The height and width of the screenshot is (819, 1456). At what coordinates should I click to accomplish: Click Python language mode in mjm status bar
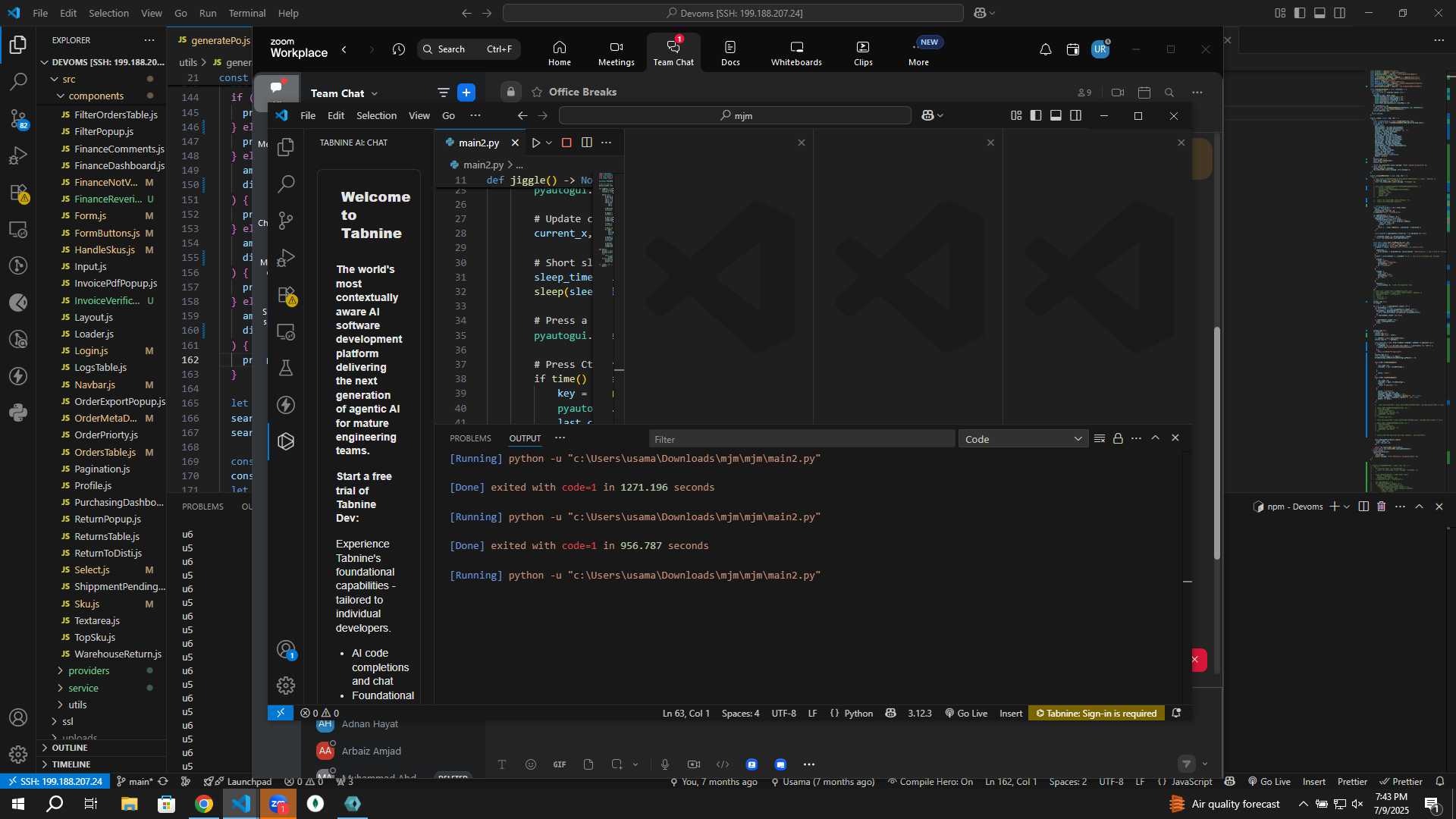click(x=858, y=714)
